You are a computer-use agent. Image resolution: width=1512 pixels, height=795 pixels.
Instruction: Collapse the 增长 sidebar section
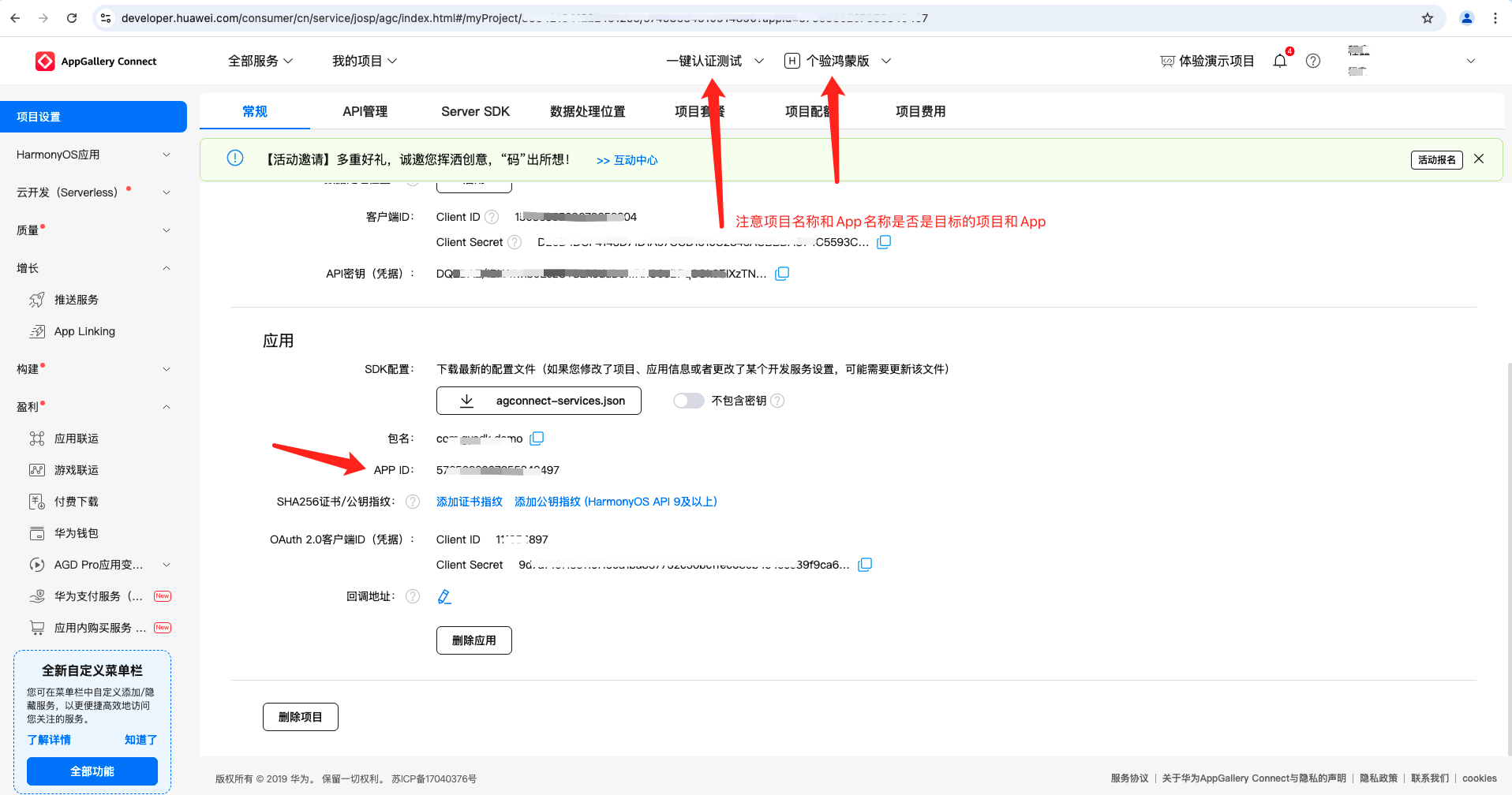coord(93,268)
